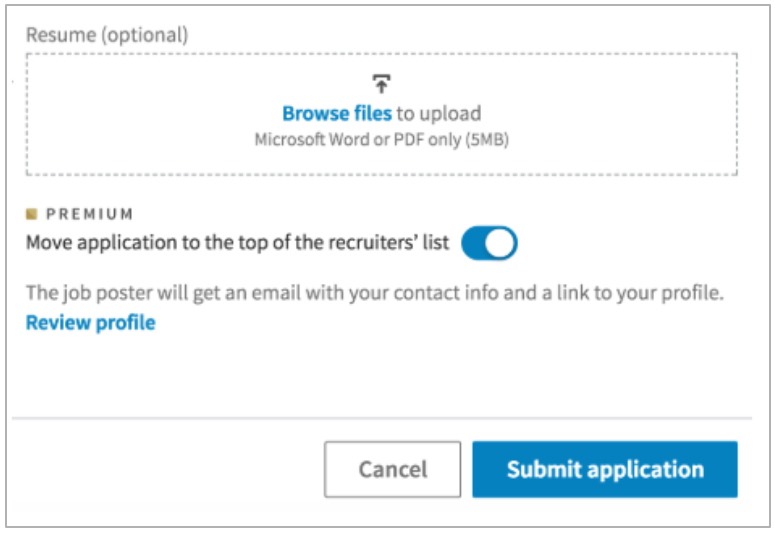Click "Microsoft Word or PDF only (5MB)" hint
The width and height of the screenshot is (775, 534).
(x=382, y=139)
